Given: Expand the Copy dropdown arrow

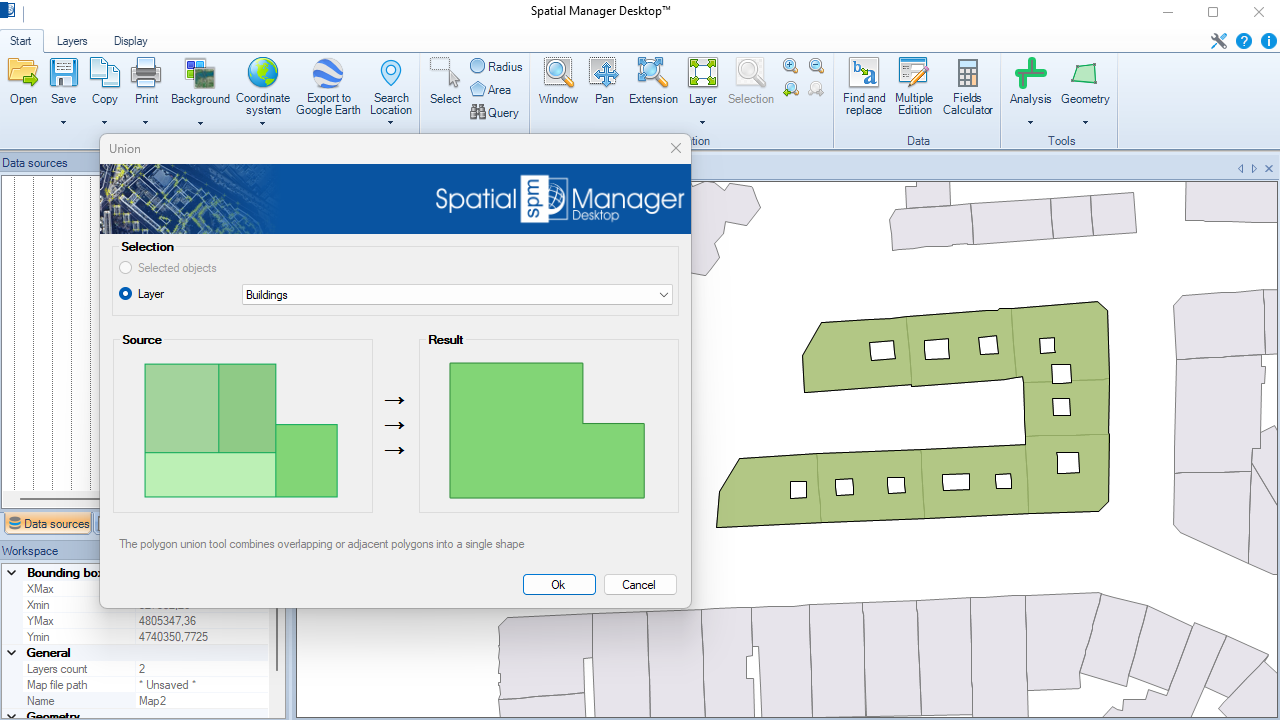Looking at the screenshot, I should (104, 123).
